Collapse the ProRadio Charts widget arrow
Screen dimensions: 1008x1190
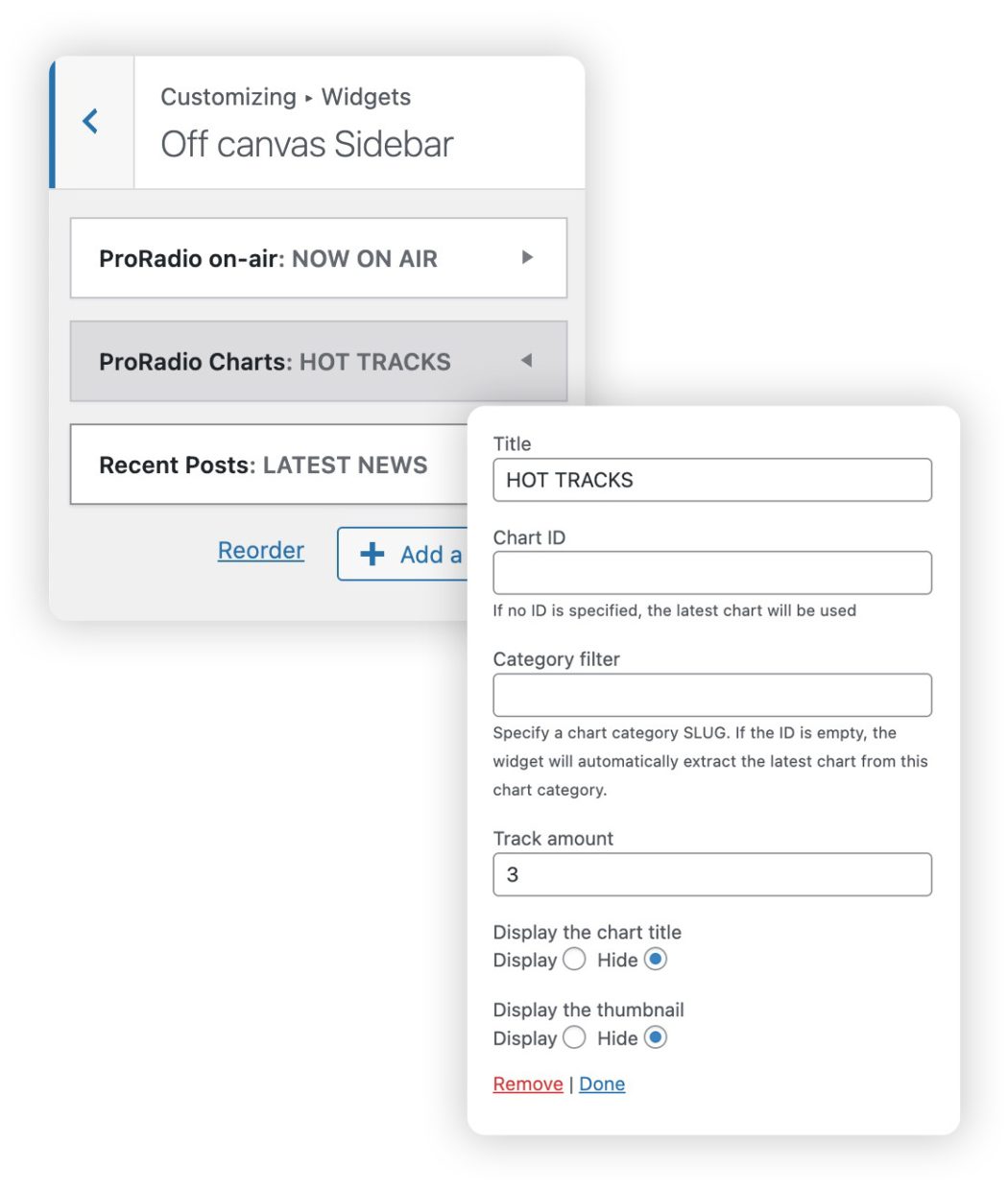(526, 361)
